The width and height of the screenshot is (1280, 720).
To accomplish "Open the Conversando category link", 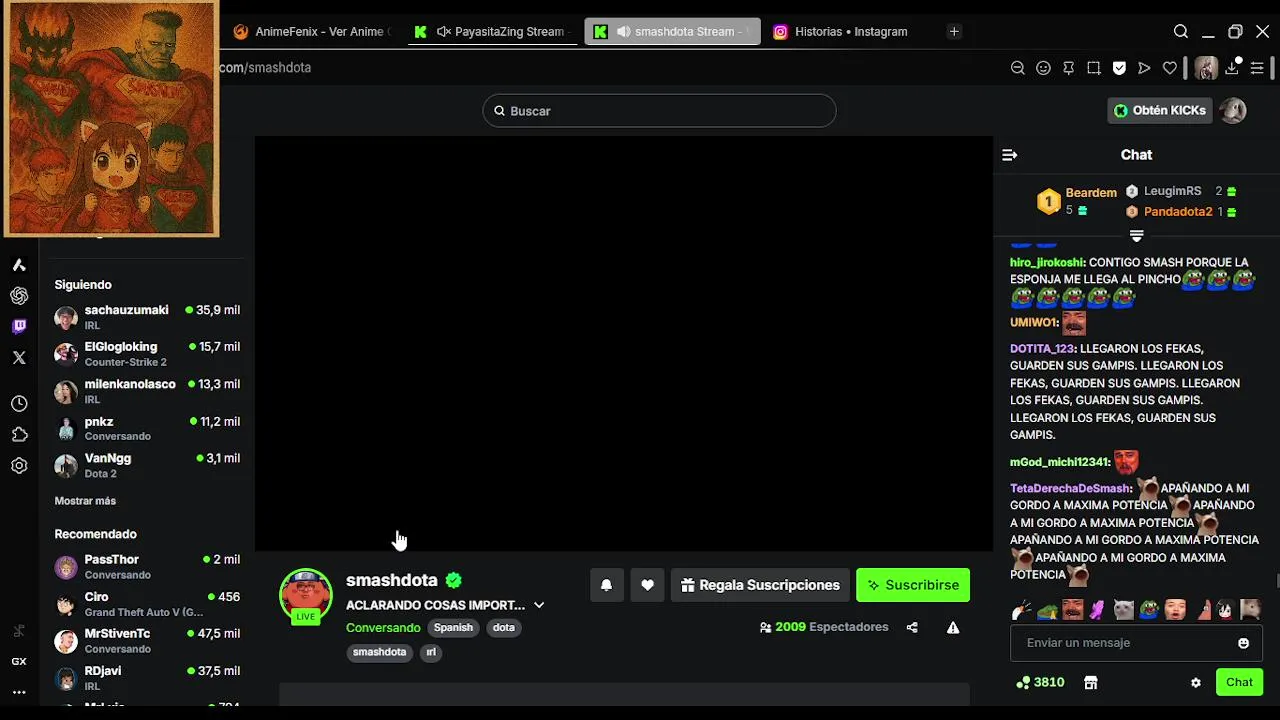I will 383,628.
